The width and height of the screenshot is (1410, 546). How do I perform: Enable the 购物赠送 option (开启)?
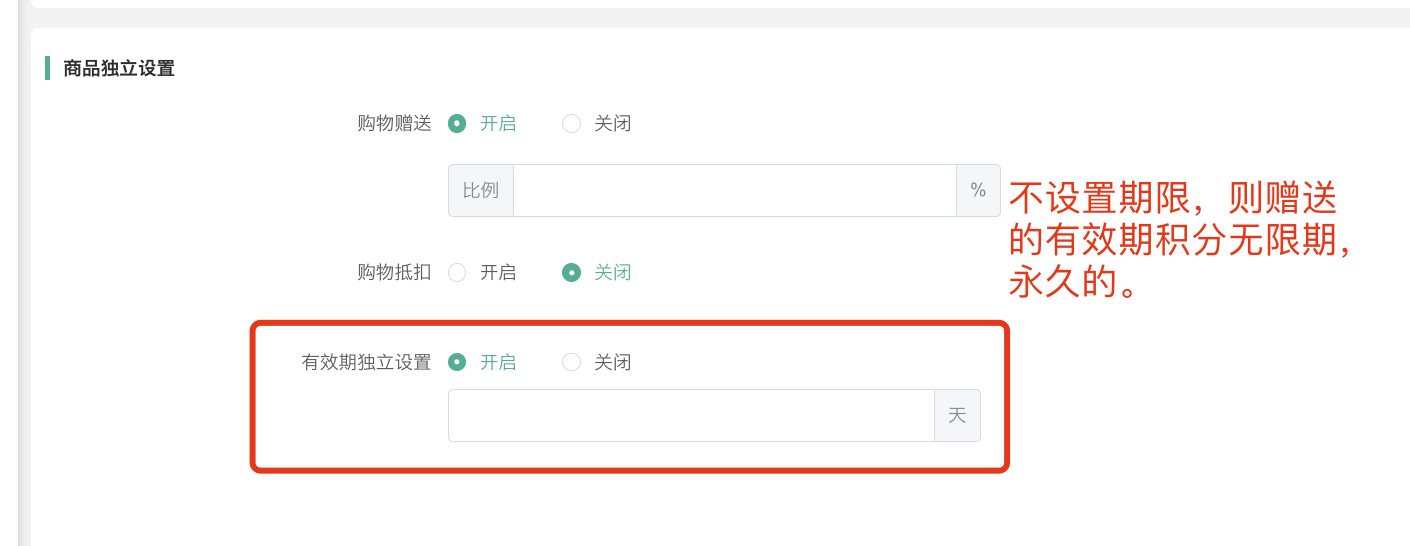457,124
